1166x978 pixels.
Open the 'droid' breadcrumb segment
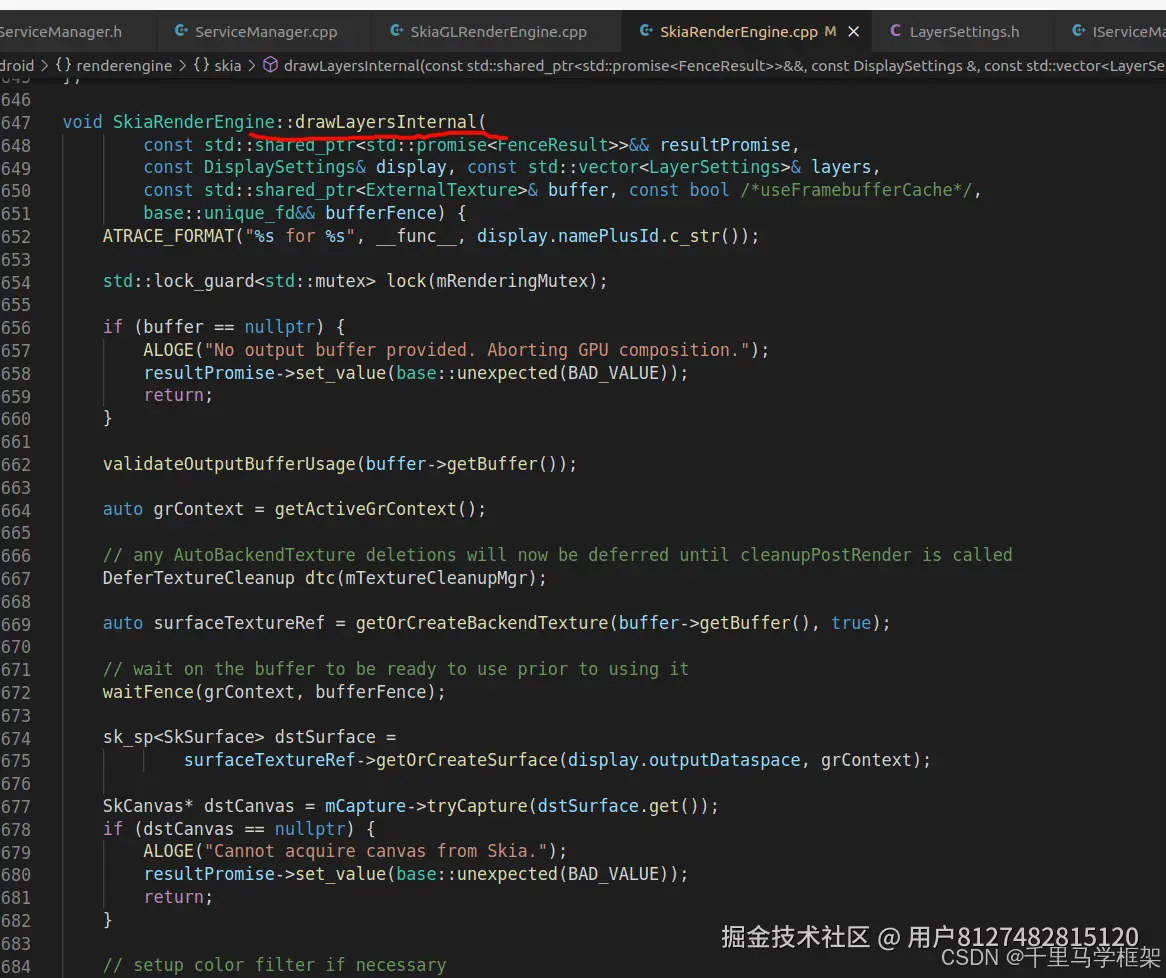click(x=17, y=65)
